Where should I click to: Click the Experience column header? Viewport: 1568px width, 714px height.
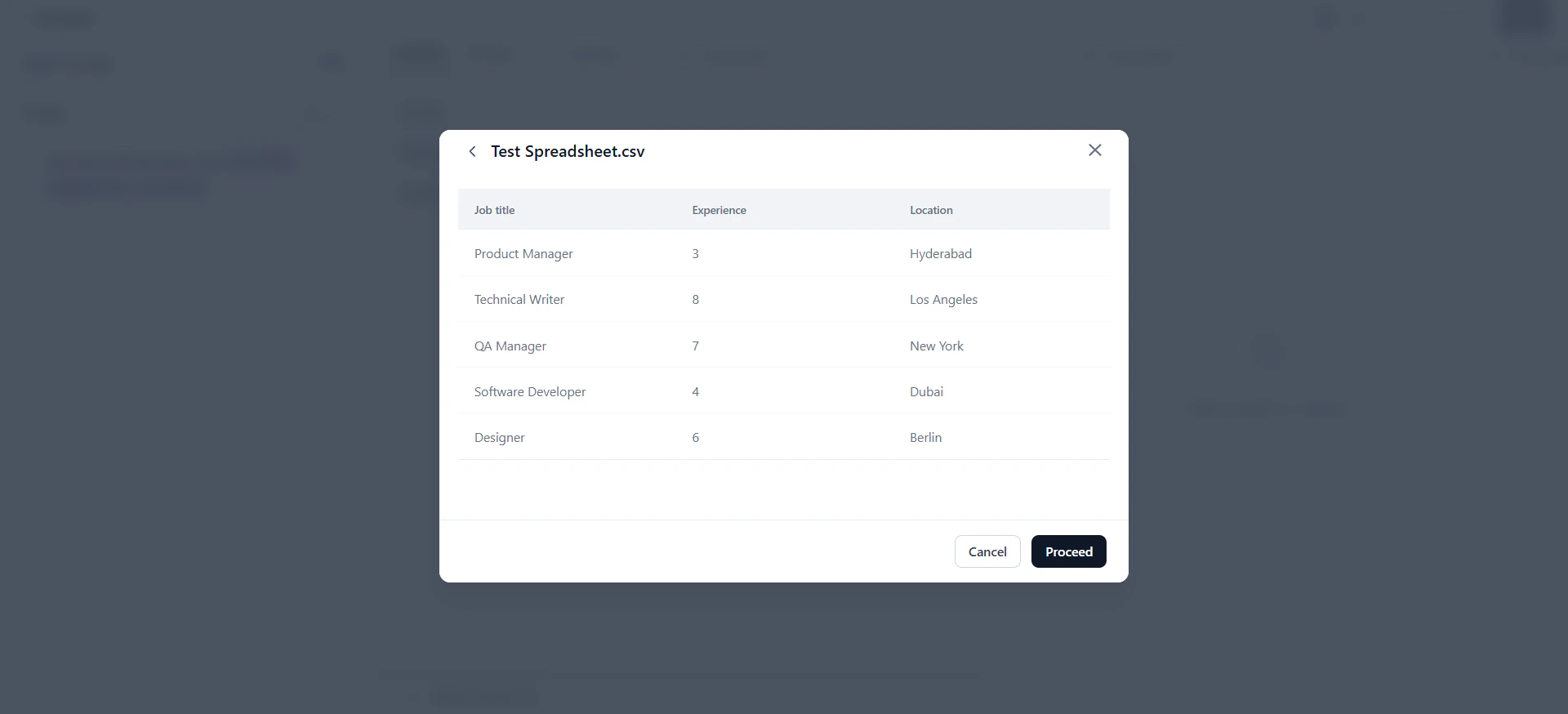(719, 210)
